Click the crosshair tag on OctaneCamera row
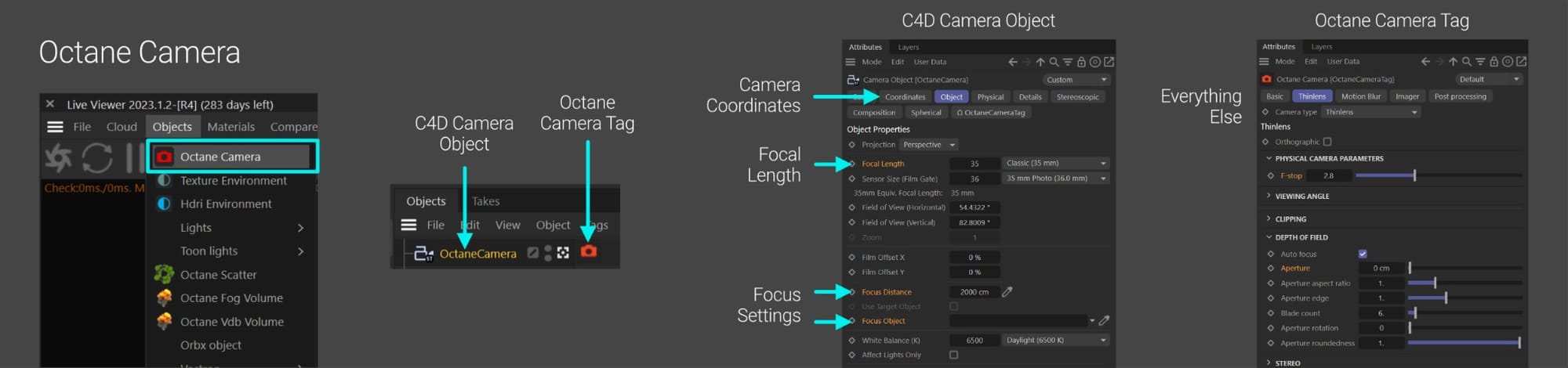Screen dimensions: 1568x368 pos(563,252)
